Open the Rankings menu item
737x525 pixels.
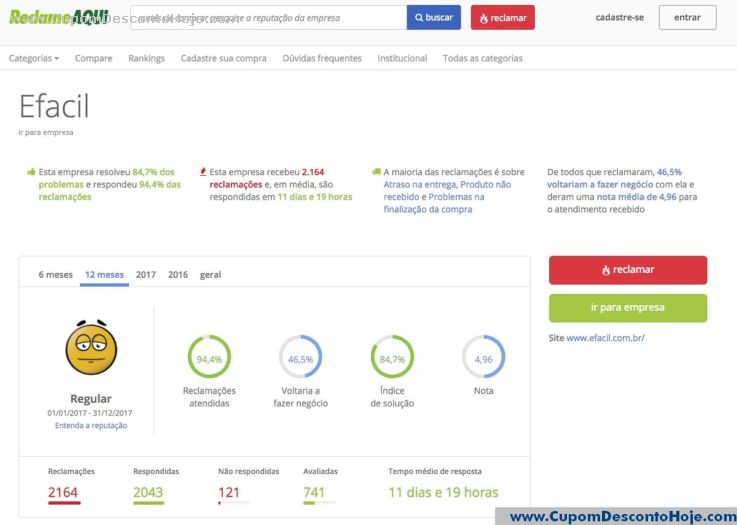point(146,58)
